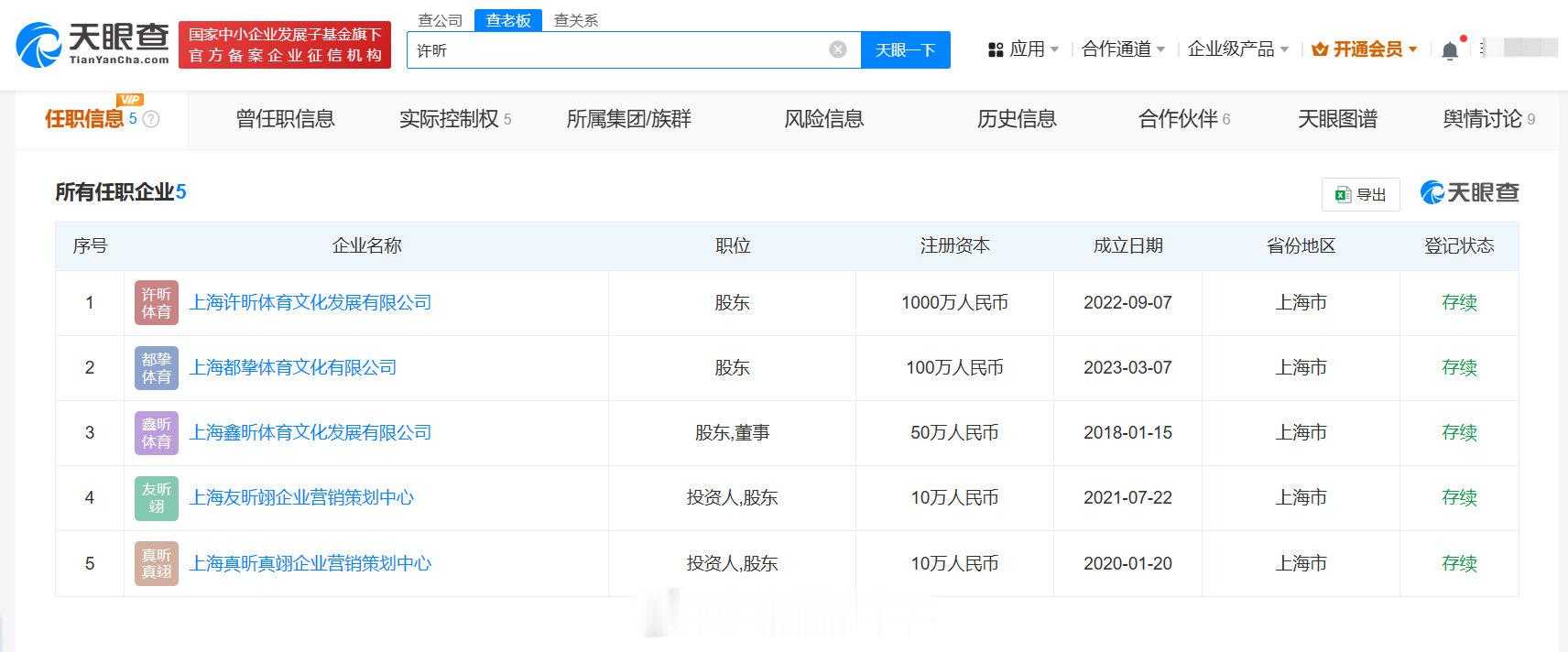
Task: Select the date 2021-07-22
Action: click(x=1127, y=497)
